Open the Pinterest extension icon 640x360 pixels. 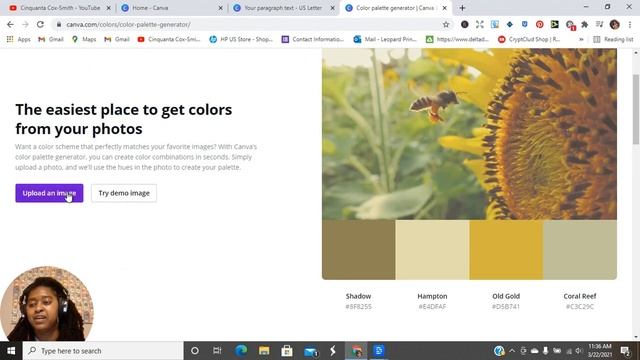[x=540, y=24]
